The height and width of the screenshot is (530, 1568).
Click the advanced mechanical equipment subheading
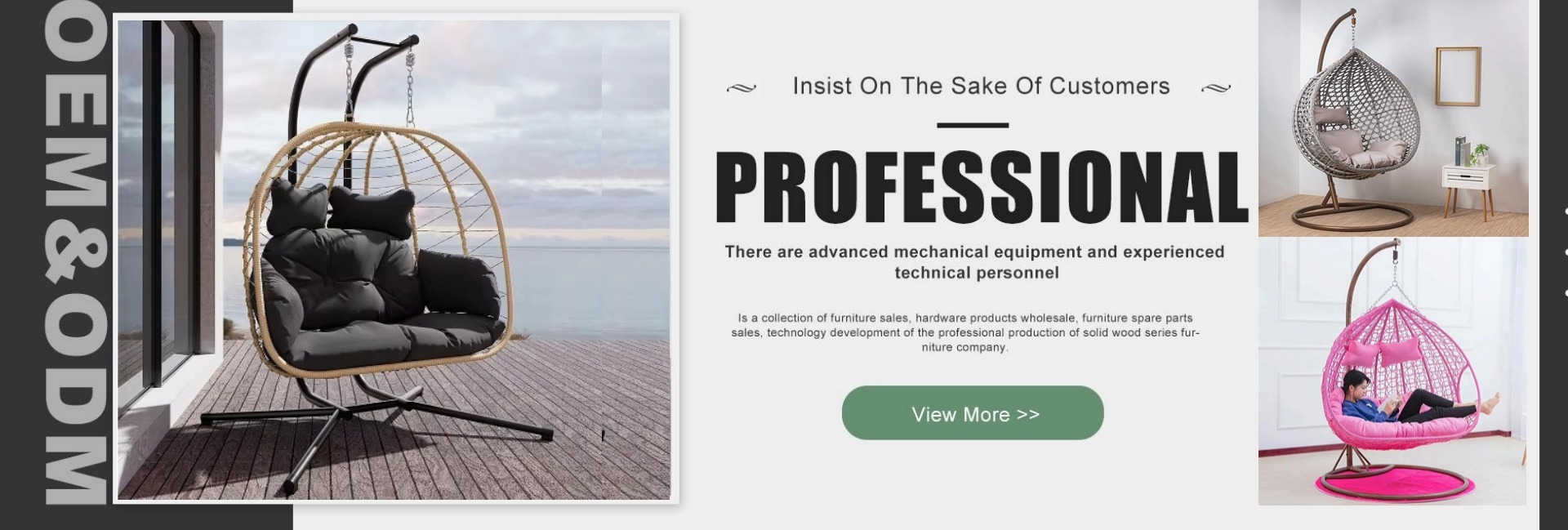pos(975,262)
